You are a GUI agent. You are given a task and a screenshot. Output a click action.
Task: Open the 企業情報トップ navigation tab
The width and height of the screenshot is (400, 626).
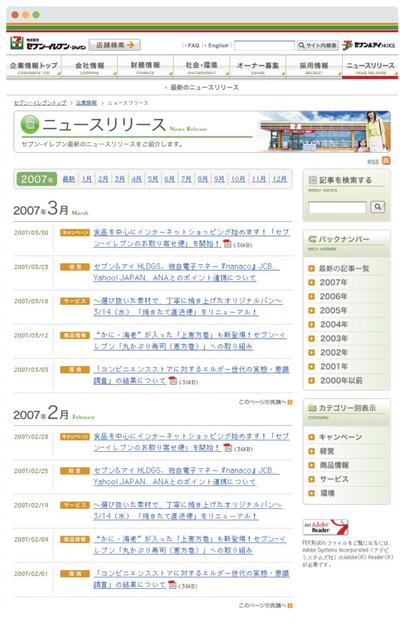34,67
